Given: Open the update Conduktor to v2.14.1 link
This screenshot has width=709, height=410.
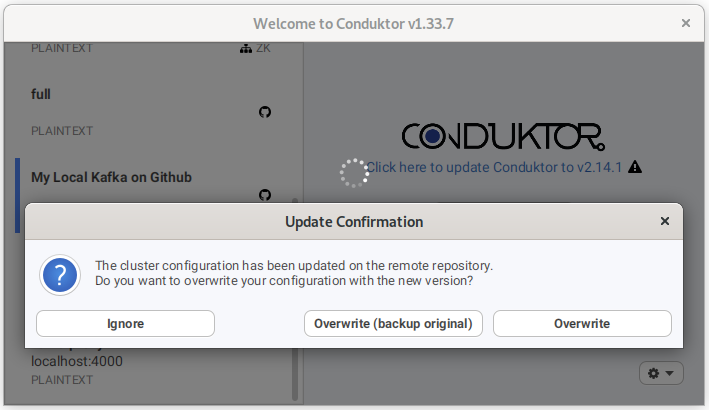Looking at the screenshot, I should (494, 167).
